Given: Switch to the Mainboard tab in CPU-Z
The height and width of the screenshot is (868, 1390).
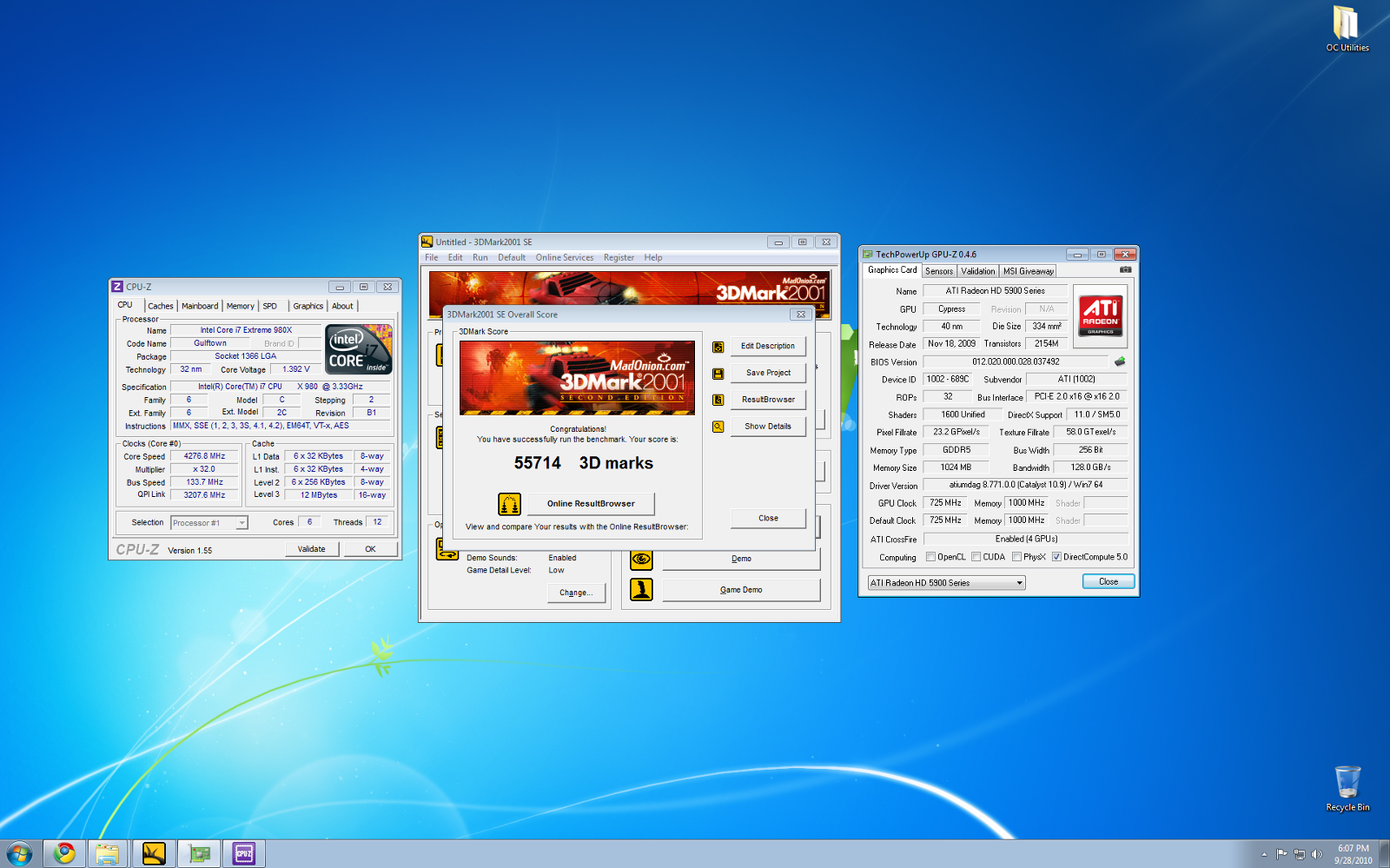Looking at the screenshot, I should (200, 306).
